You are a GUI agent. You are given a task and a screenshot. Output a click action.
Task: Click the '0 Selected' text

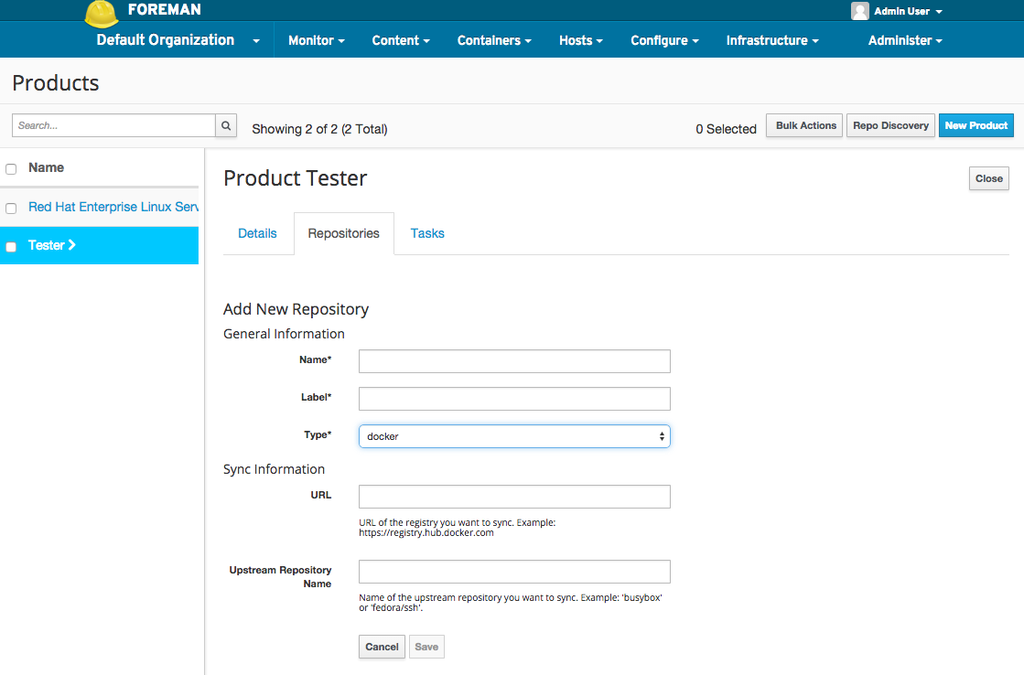(726, 129)
